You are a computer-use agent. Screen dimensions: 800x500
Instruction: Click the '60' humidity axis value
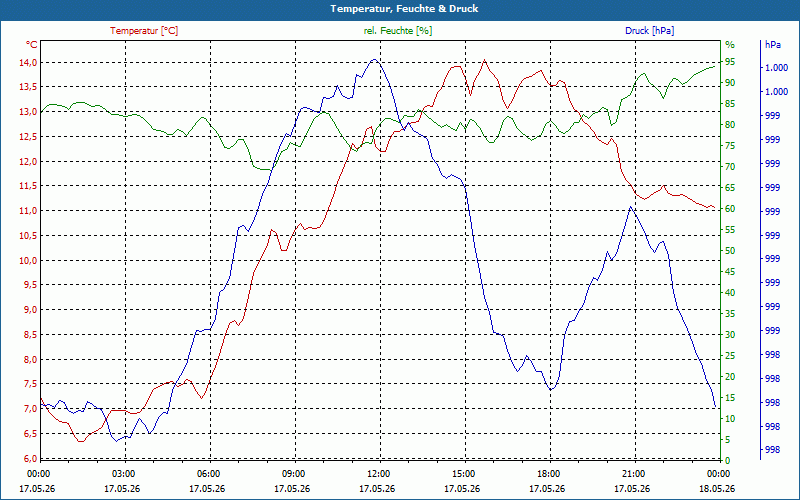click(x=730, y=209)
